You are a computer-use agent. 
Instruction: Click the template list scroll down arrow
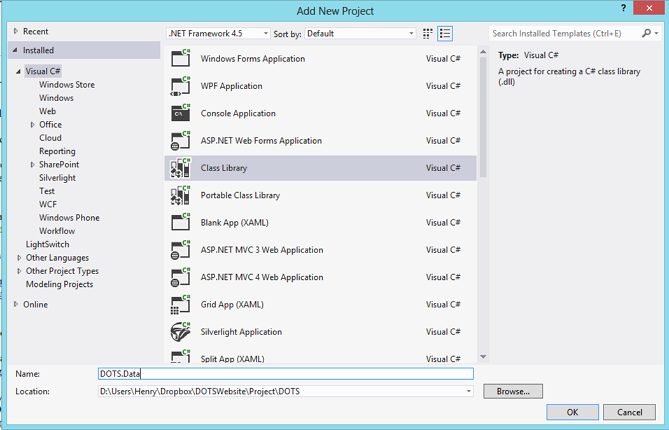(x=483, y=357)
